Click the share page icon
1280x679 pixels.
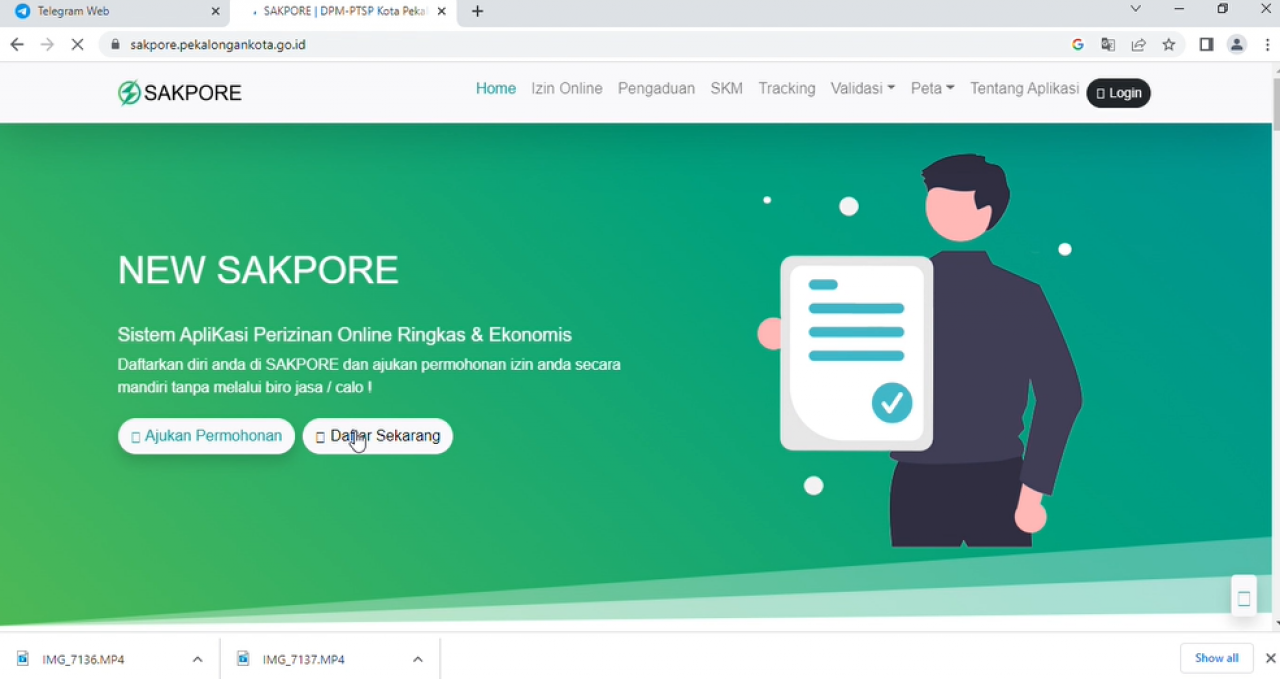point(1138,44)
